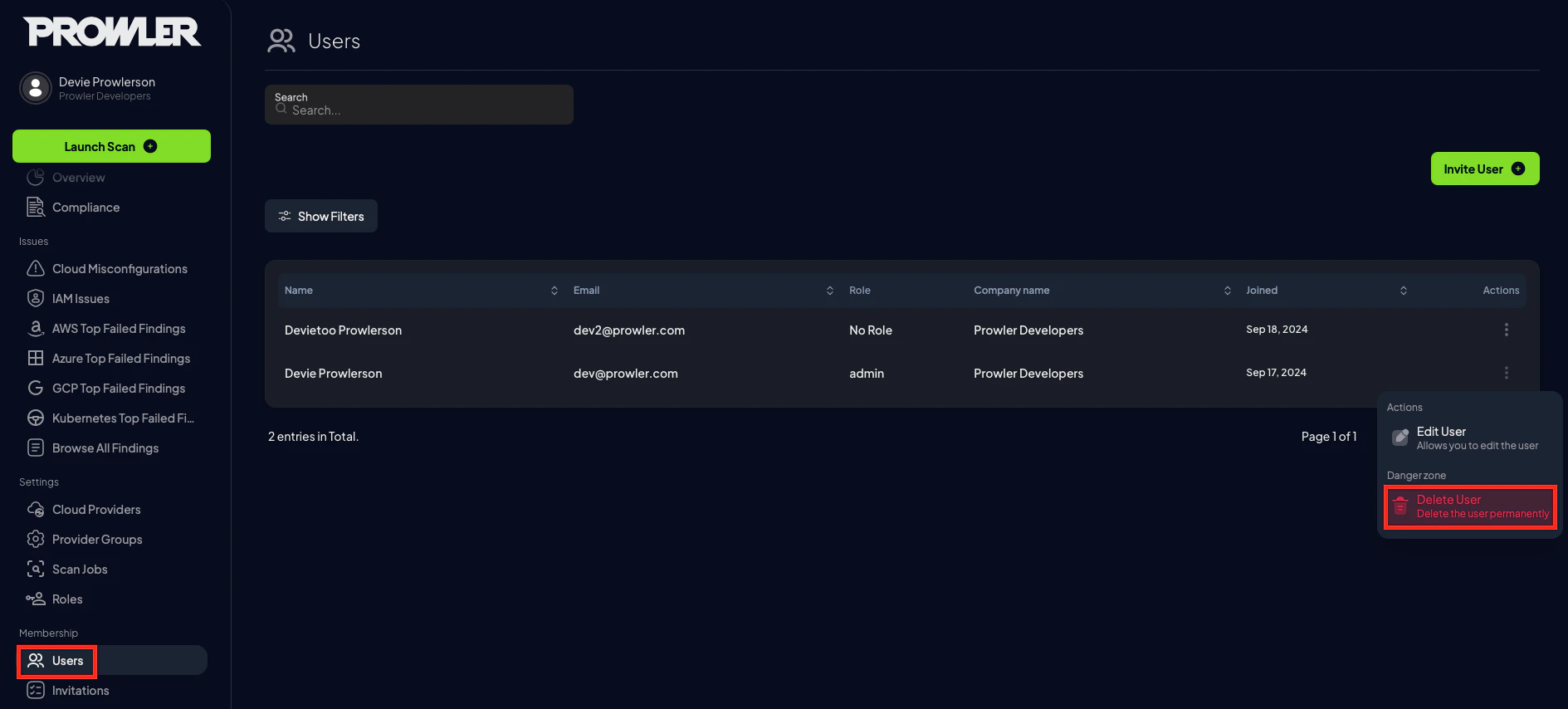Click the Provider Groups gear icon
This screenshot has height=709, width=1568.
(x=36, y=539)
